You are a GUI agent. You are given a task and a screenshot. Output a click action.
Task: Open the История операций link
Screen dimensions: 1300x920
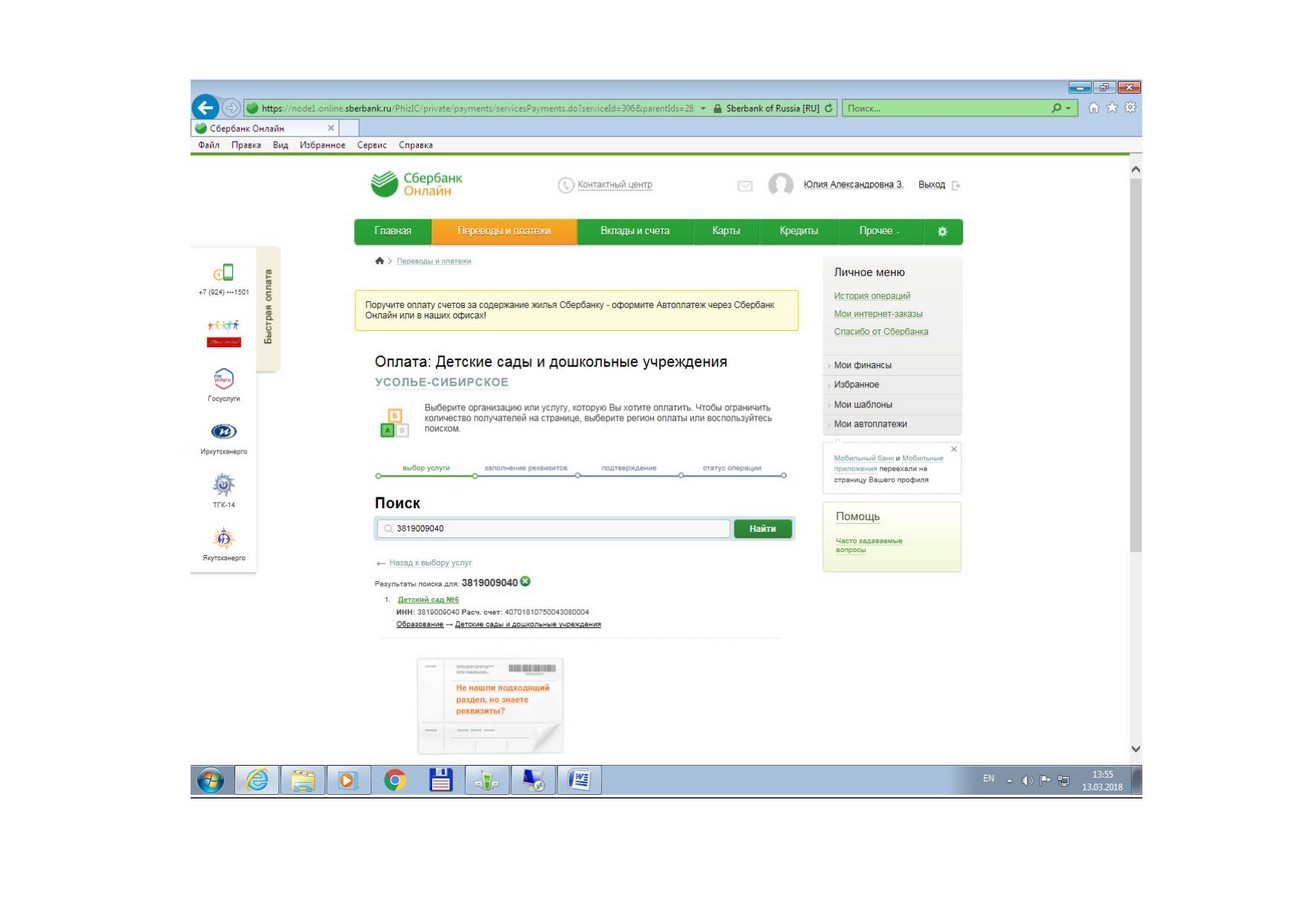point(872,295)
